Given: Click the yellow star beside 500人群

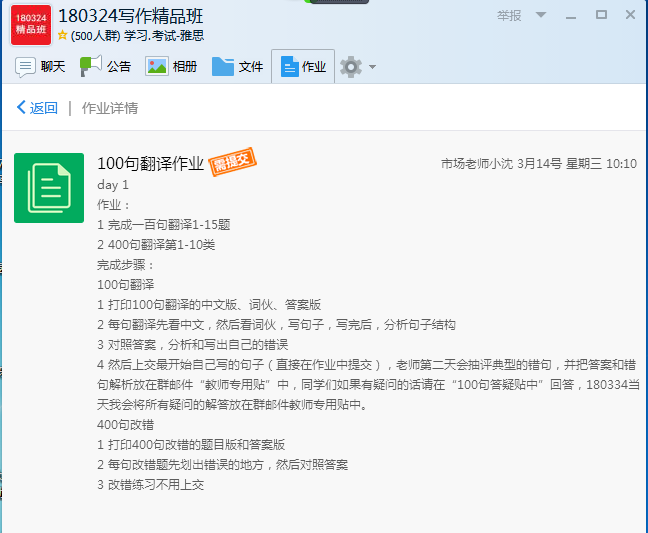Looking at the screenshot, I should coord(62,36).
